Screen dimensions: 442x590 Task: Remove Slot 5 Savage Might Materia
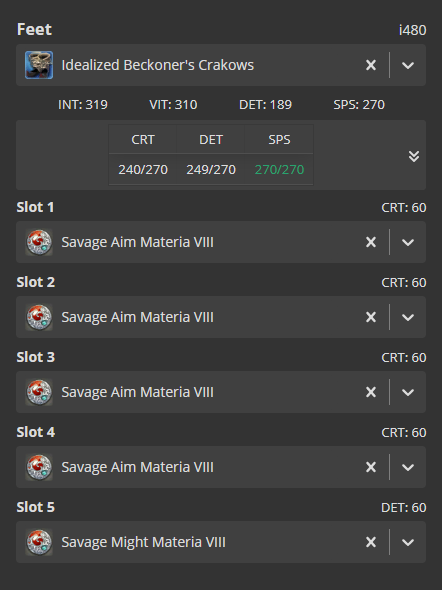371,542
